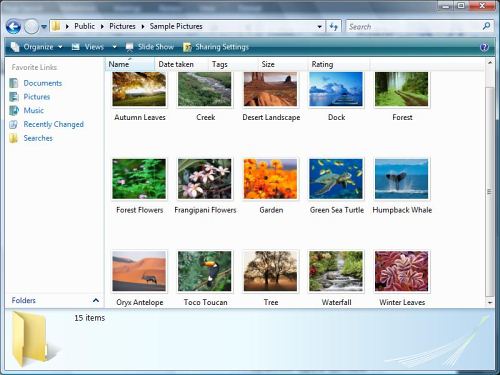Expand the arrow before Sample Pictures
Screen dimensions: 500x375
click(x=143, y=26)
